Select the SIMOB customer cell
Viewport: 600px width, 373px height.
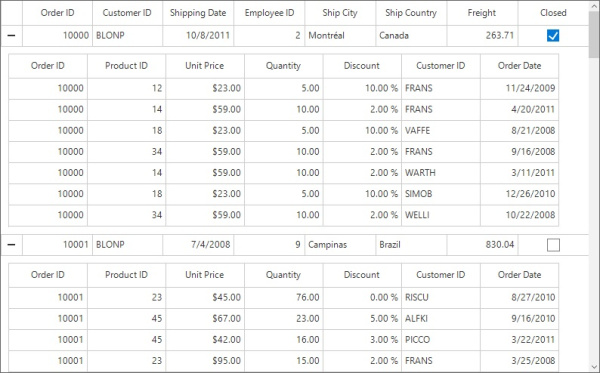click(440, 194)
